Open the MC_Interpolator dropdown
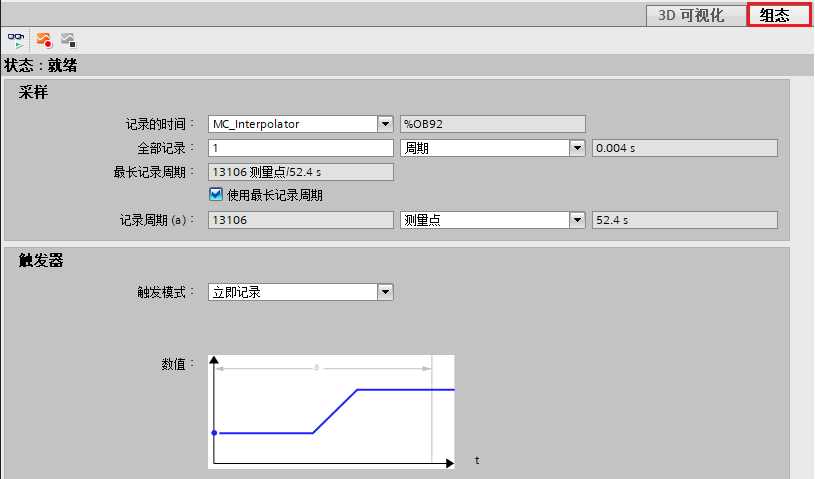815x479 pixels. [385, 124]
